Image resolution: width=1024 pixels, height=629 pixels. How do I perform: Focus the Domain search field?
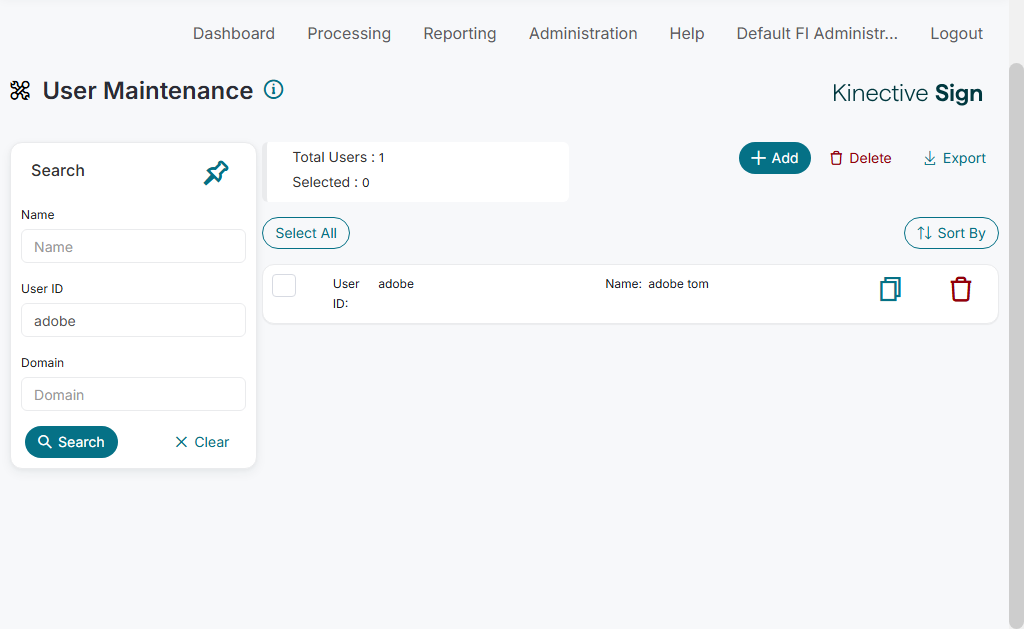tap(133, 394)
